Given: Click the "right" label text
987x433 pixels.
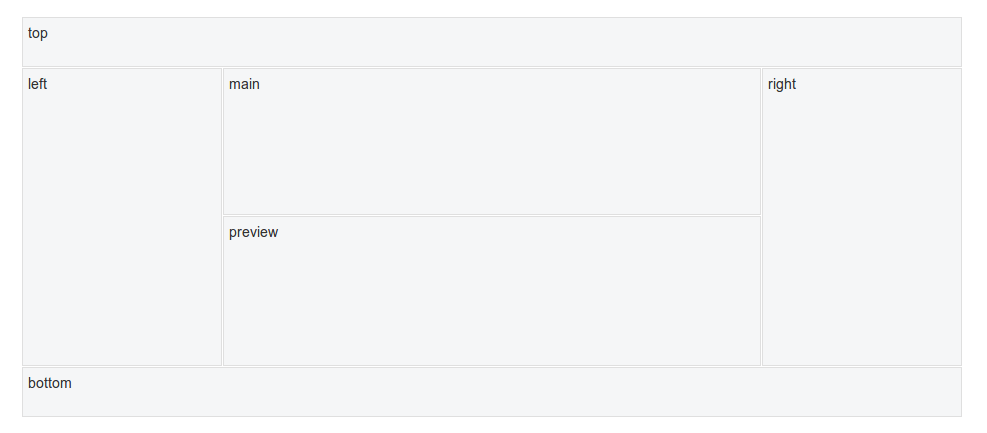Looking at the screenshot, I should coord(782,84).
